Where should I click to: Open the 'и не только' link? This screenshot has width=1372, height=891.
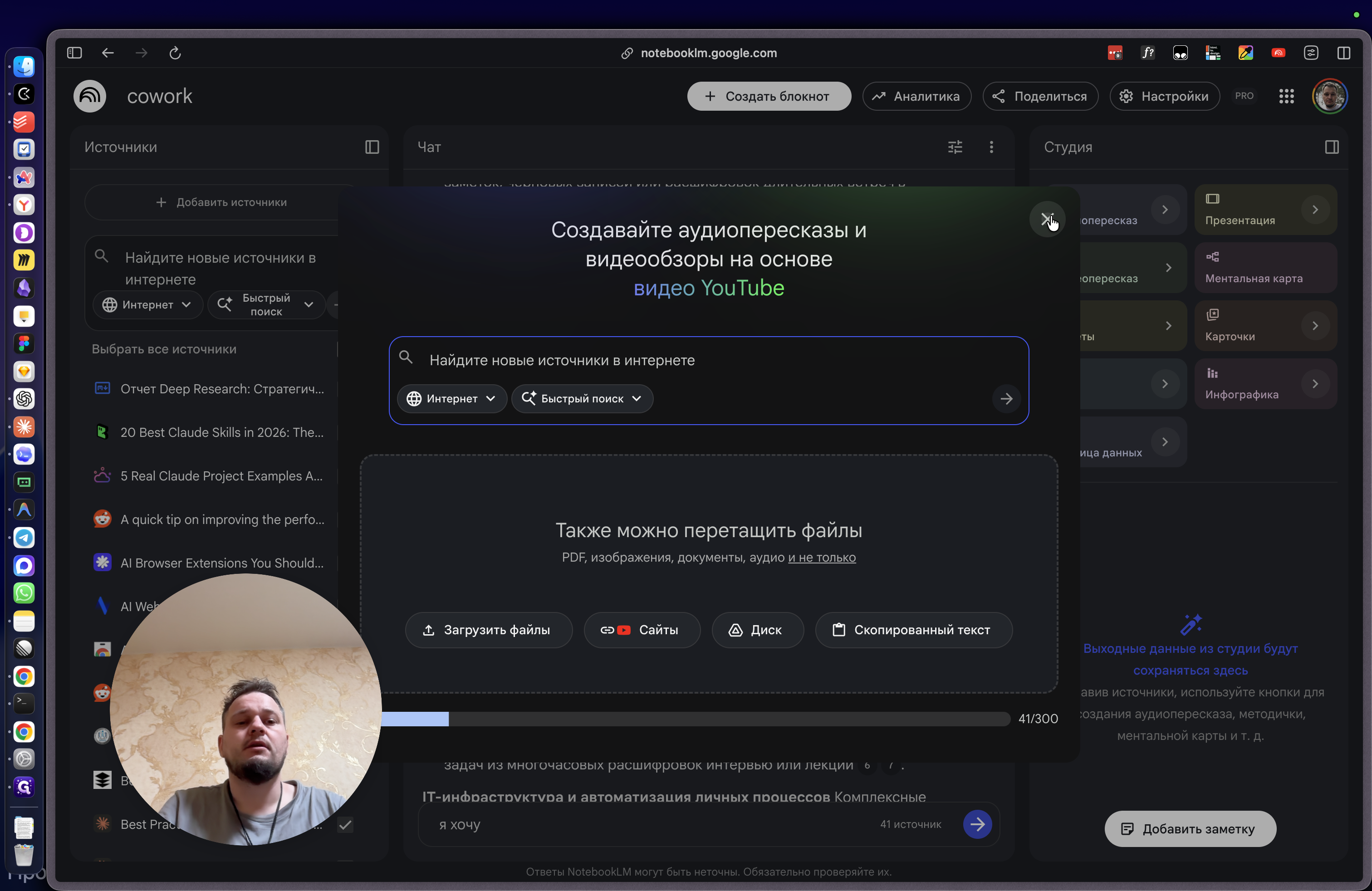click(x=822, y=557)
